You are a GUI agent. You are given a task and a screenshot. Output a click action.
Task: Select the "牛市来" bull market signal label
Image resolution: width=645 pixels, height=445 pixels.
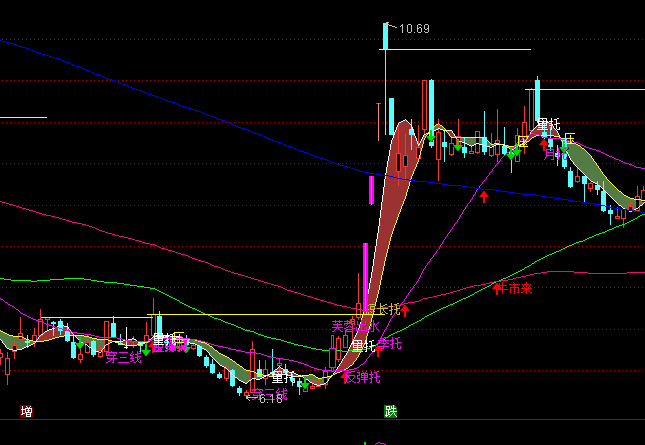coord(513,288)
